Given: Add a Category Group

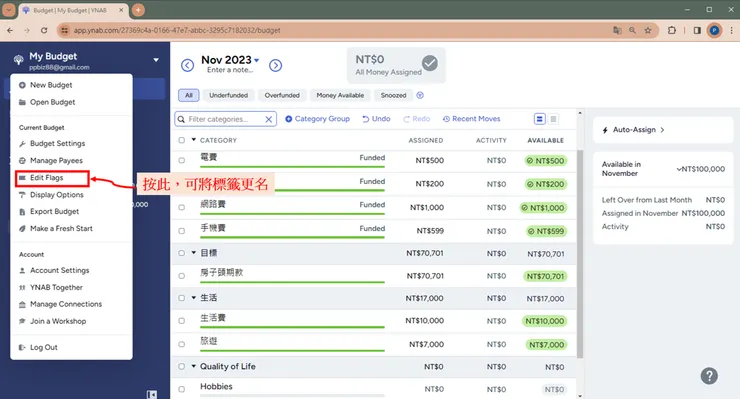Looking at the screenshot, I should pyautogui.click(x=317, y=119).
